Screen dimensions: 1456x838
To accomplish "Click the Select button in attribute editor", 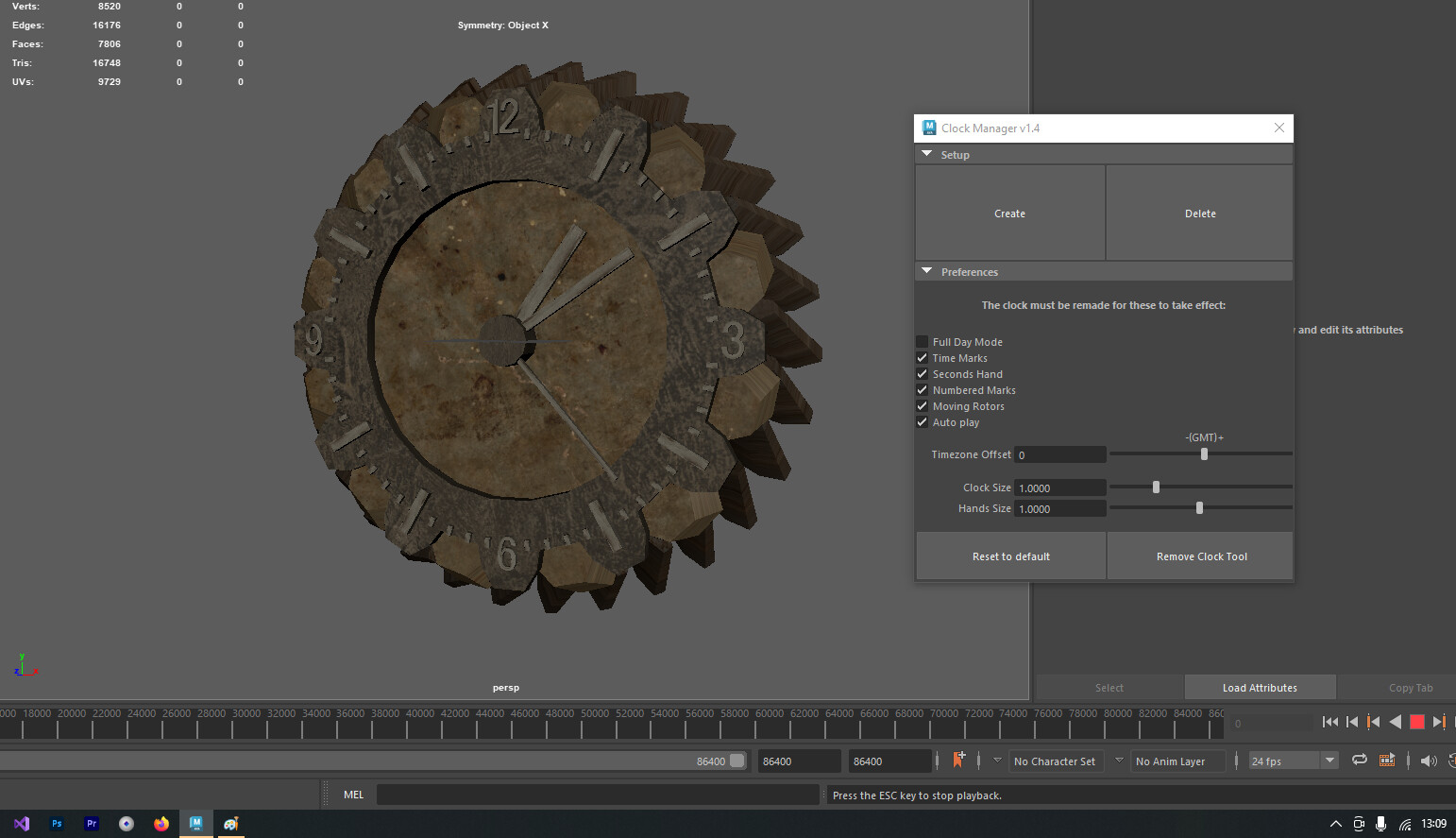I will (1109, 688).
